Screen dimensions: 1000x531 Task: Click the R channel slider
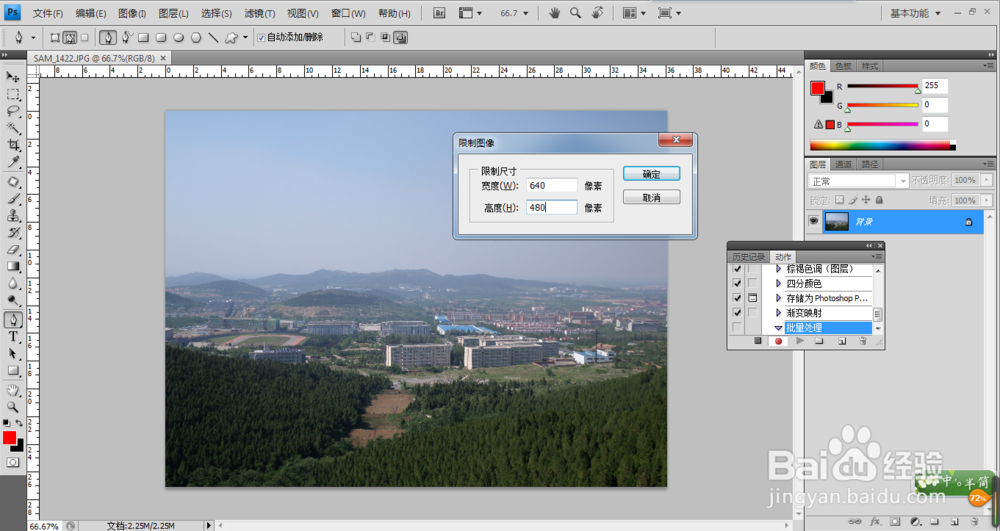click(883, 86)
